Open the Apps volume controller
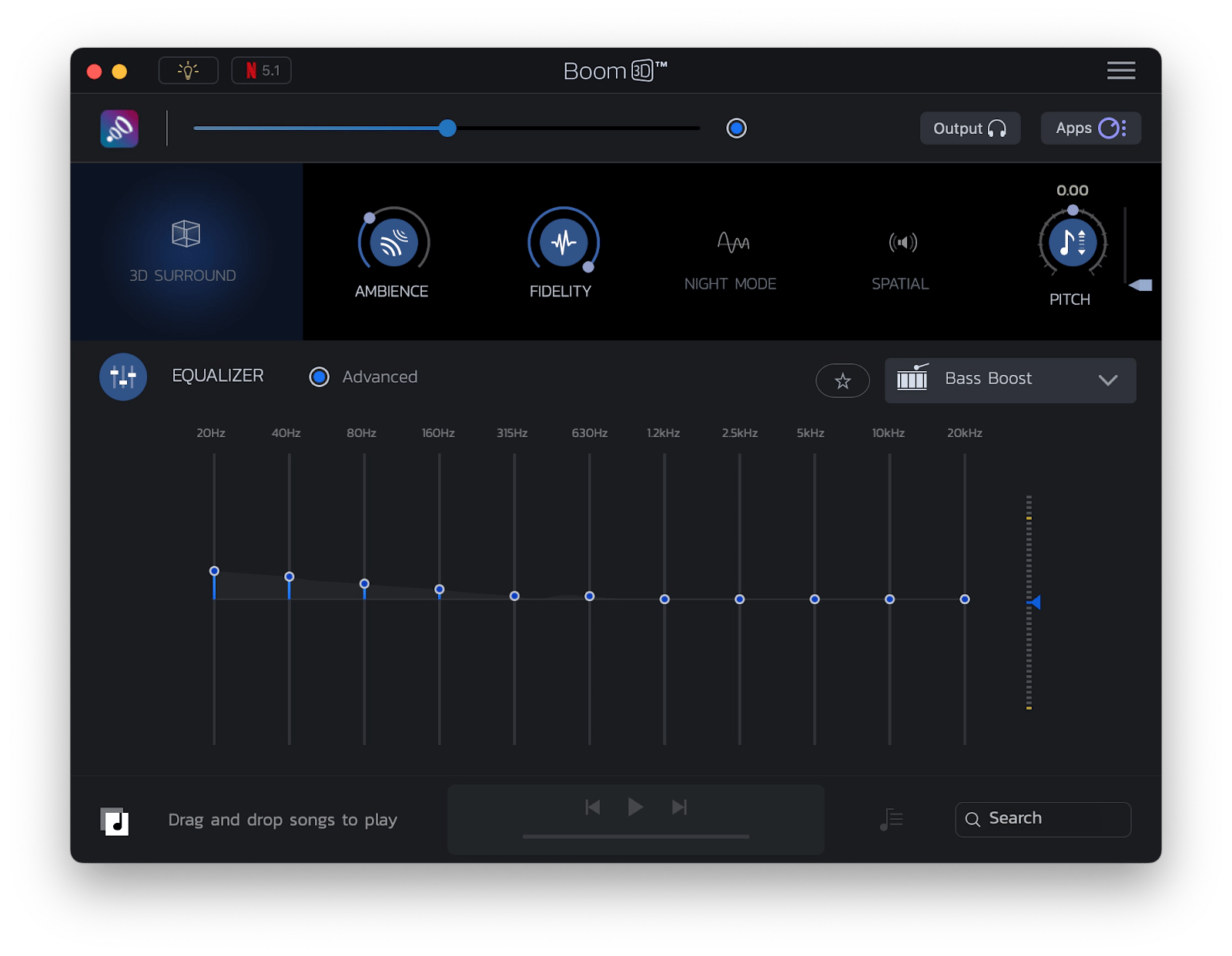Viewport: 1232px width, 956px height. pyautogui.click(x=1090, y=129)
